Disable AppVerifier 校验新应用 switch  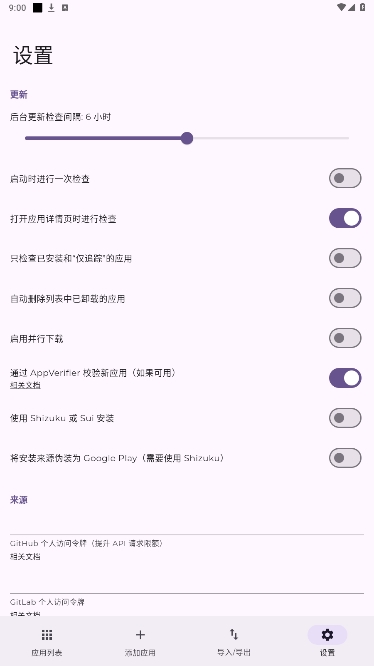pyautogui.click(x=345, y=378)
